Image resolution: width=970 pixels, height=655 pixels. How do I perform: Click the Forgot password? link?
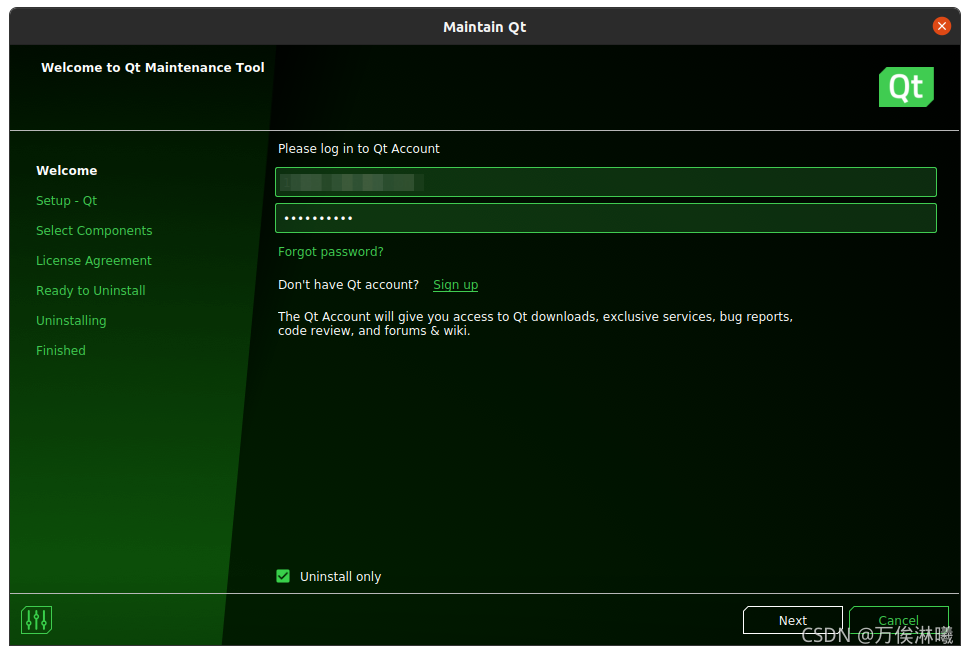tap(330, 252)
